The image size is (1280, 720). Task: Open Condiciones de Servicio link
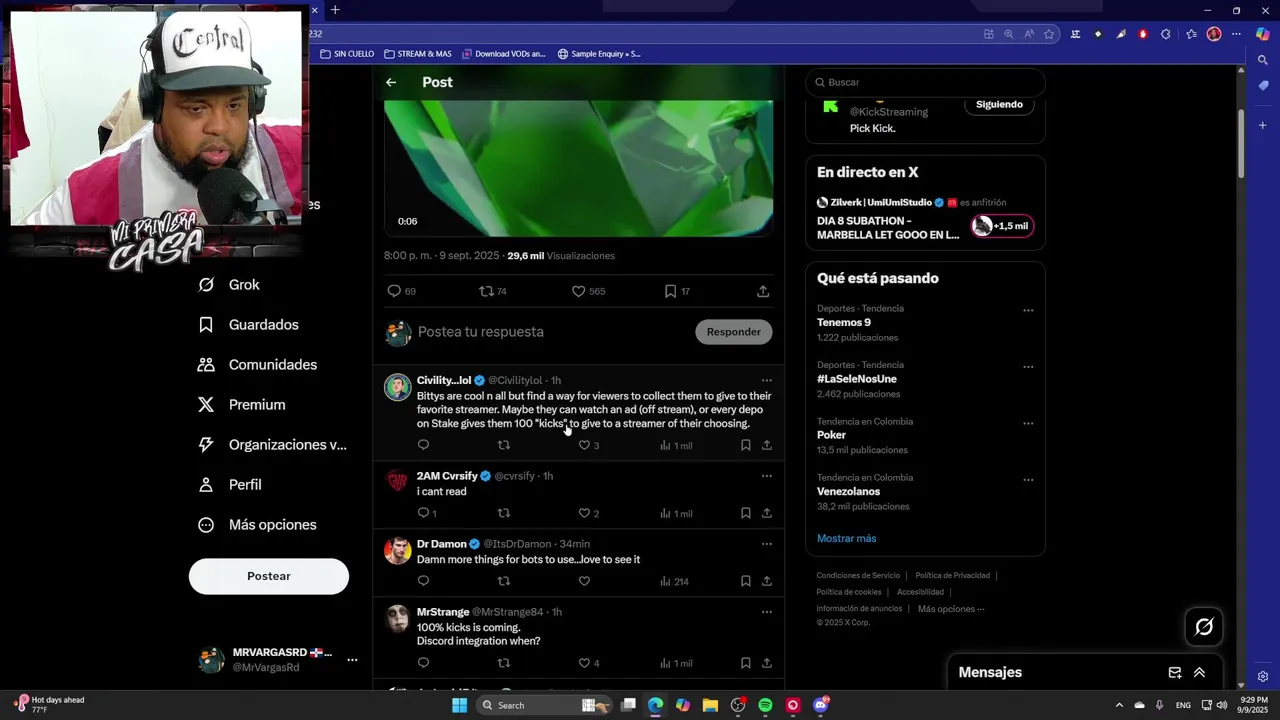(x=858, y=575)
